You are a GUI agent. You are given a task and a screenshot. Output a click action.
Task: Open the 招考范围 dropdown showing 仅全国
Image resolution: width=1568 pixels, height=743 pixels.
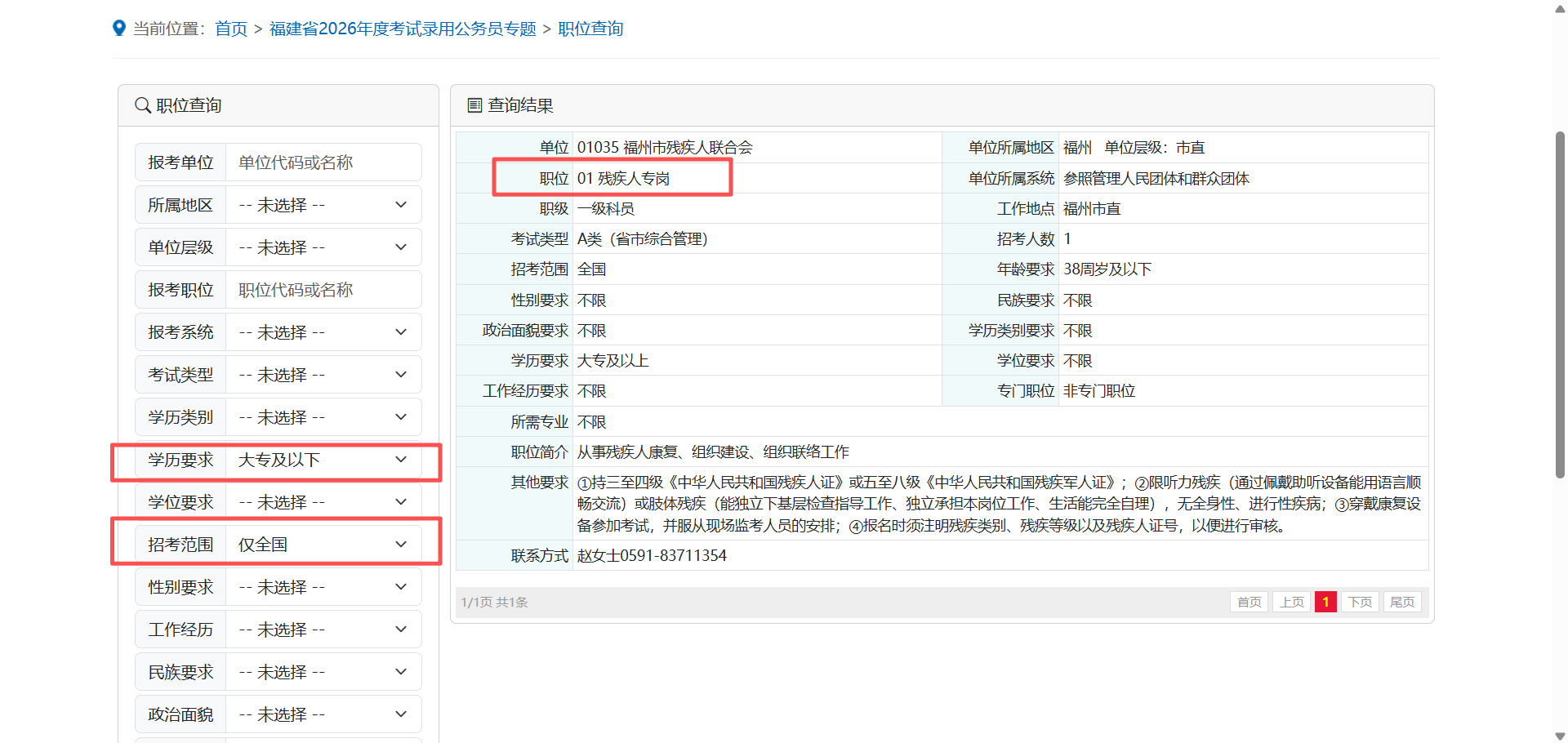[323, 545]
